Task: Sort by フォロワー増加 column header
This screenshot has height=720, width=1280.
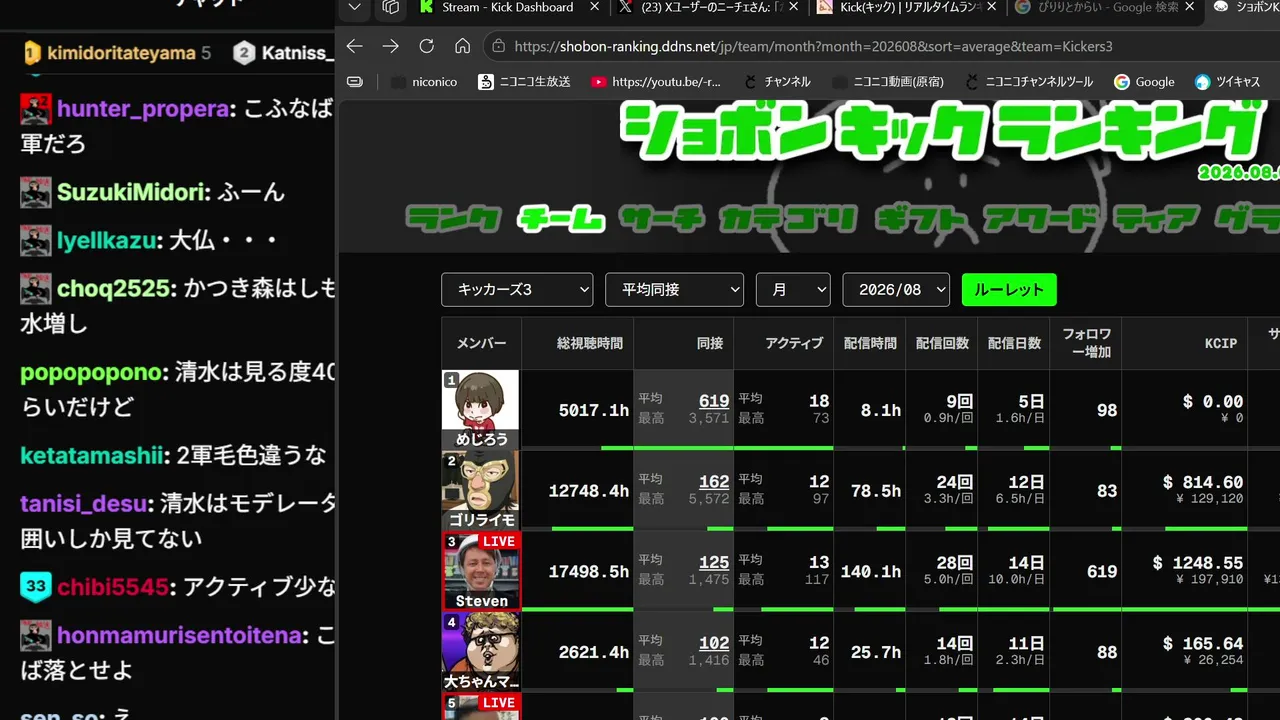Action: coord(1086,343)
